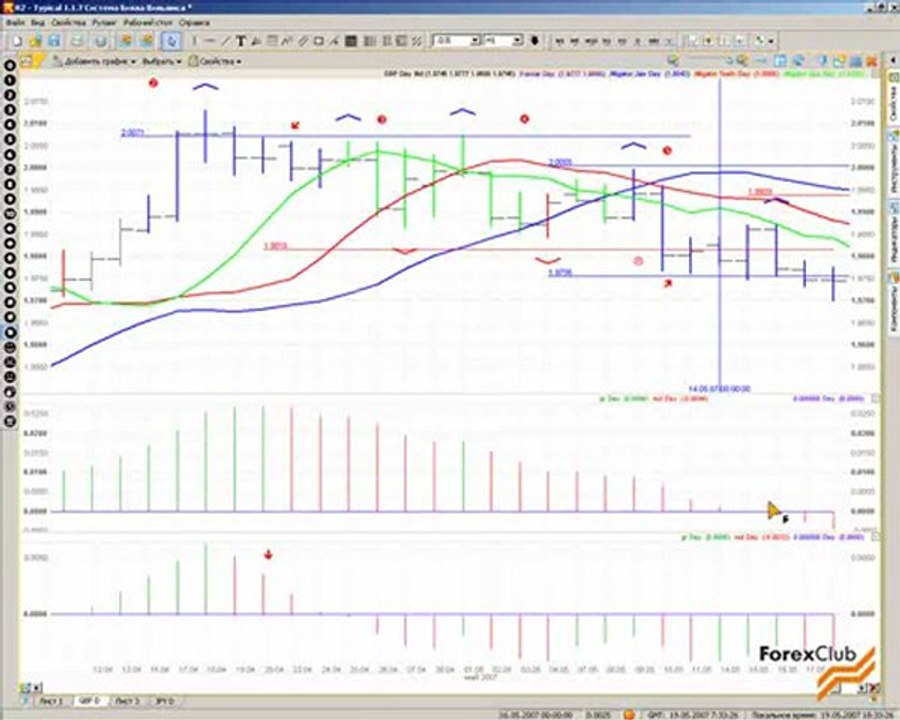Toggle the second indicator panel maximize box
Image resolution: width=900 pixels, height=720 pixels.
click(x=875, y=536)
